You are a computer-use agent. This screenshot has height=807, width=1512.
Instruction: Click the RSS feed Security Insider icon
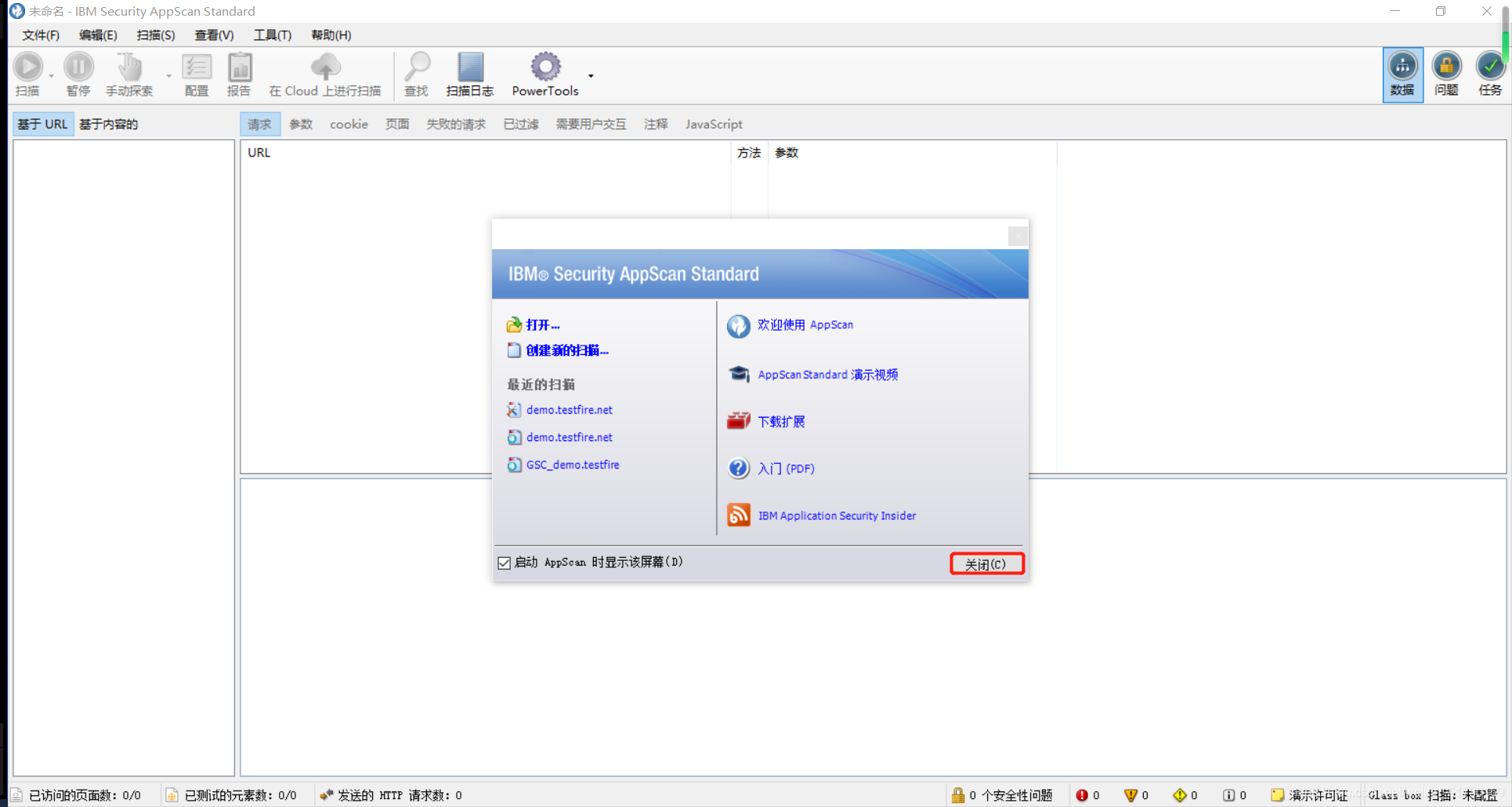pyautogui.click(x=738, y=515)
